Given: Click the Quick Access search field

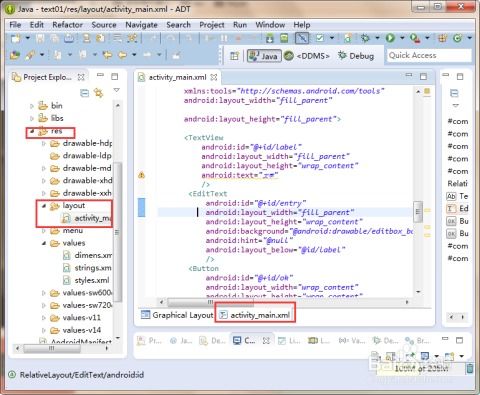Looking at the screenshot, I should 429,55.
